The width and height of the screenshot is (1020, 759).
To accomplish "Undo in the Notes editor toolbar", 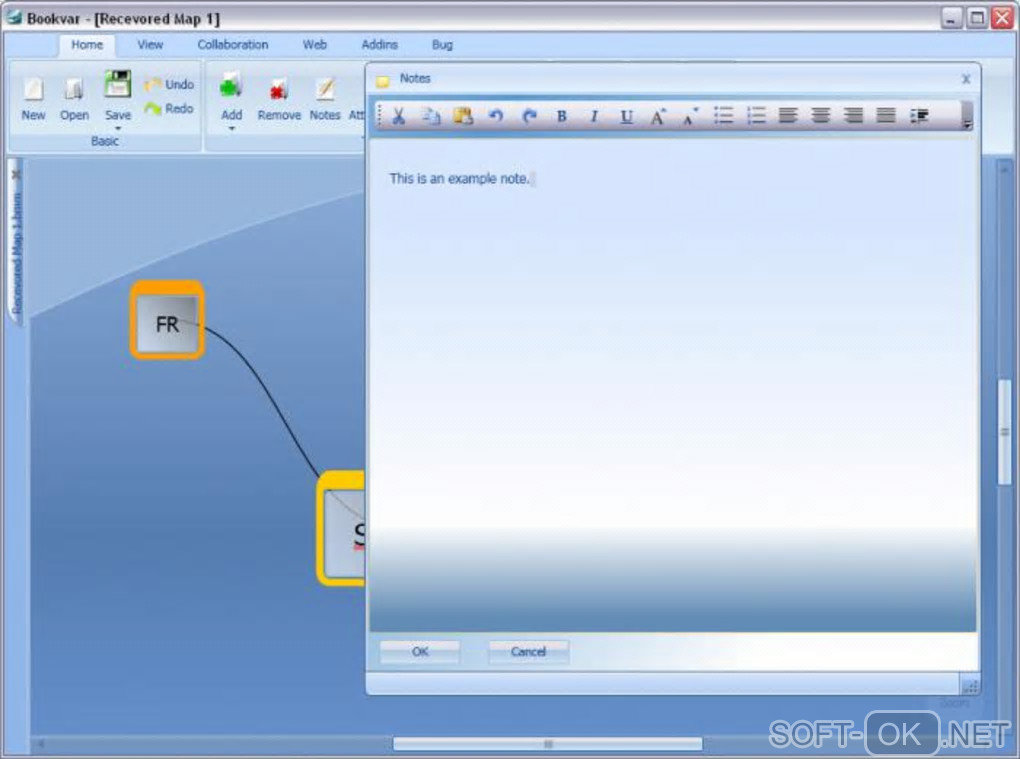I will (496, 116).
